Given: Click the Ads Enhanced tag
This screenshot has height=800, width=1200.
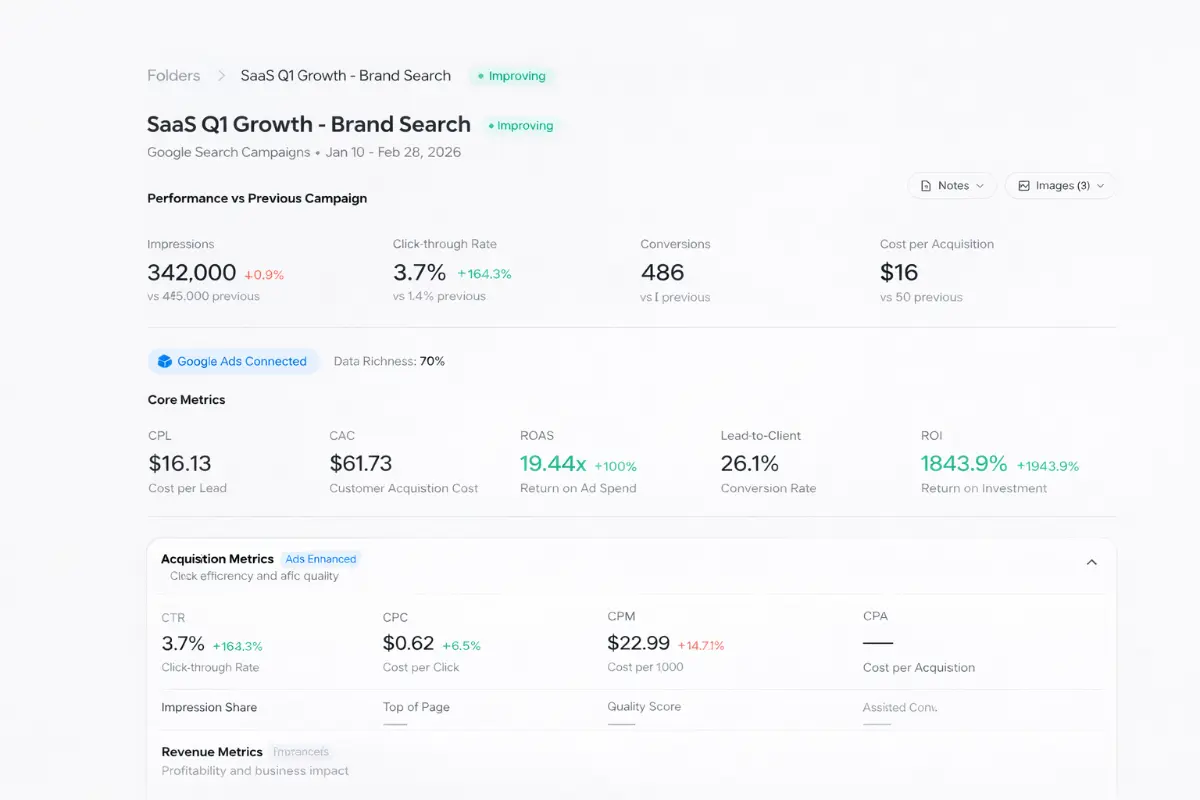Looking at the screenshot, I should tap(320, 559).
